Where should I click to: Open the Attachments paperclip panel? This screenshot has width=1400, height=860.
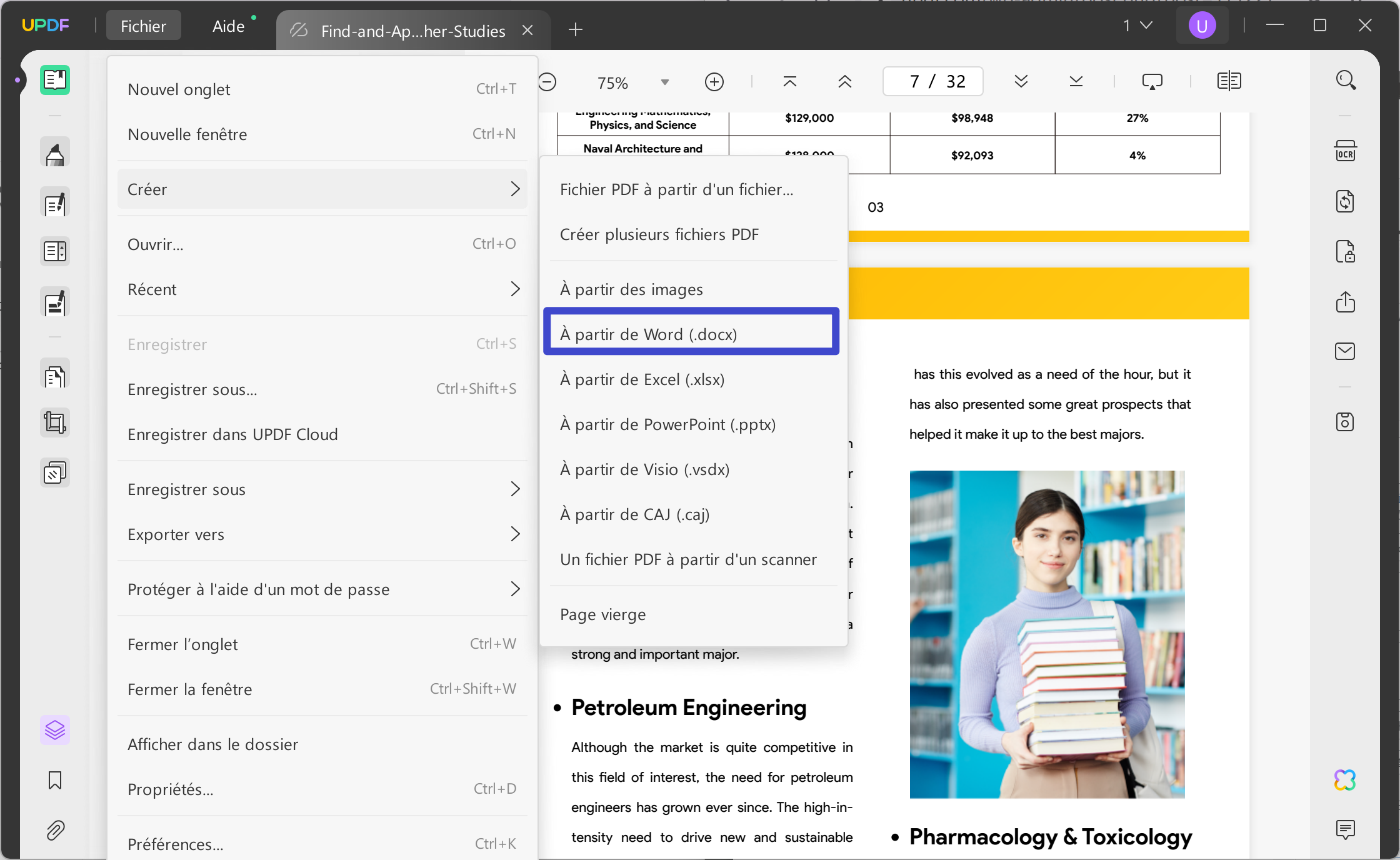[x=55, y=830]
